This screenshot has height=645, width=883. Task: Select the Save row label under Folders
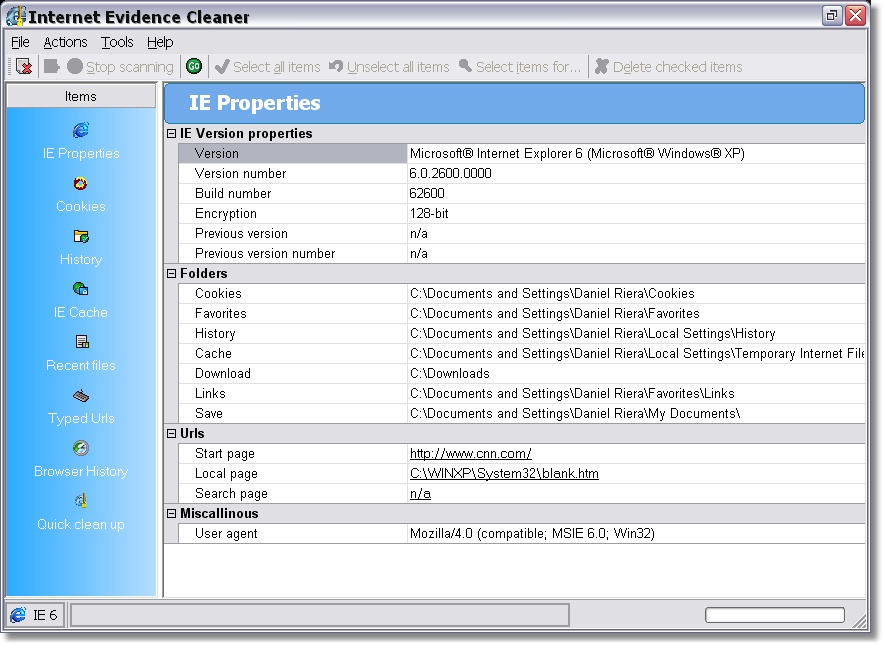coord(209,413)
